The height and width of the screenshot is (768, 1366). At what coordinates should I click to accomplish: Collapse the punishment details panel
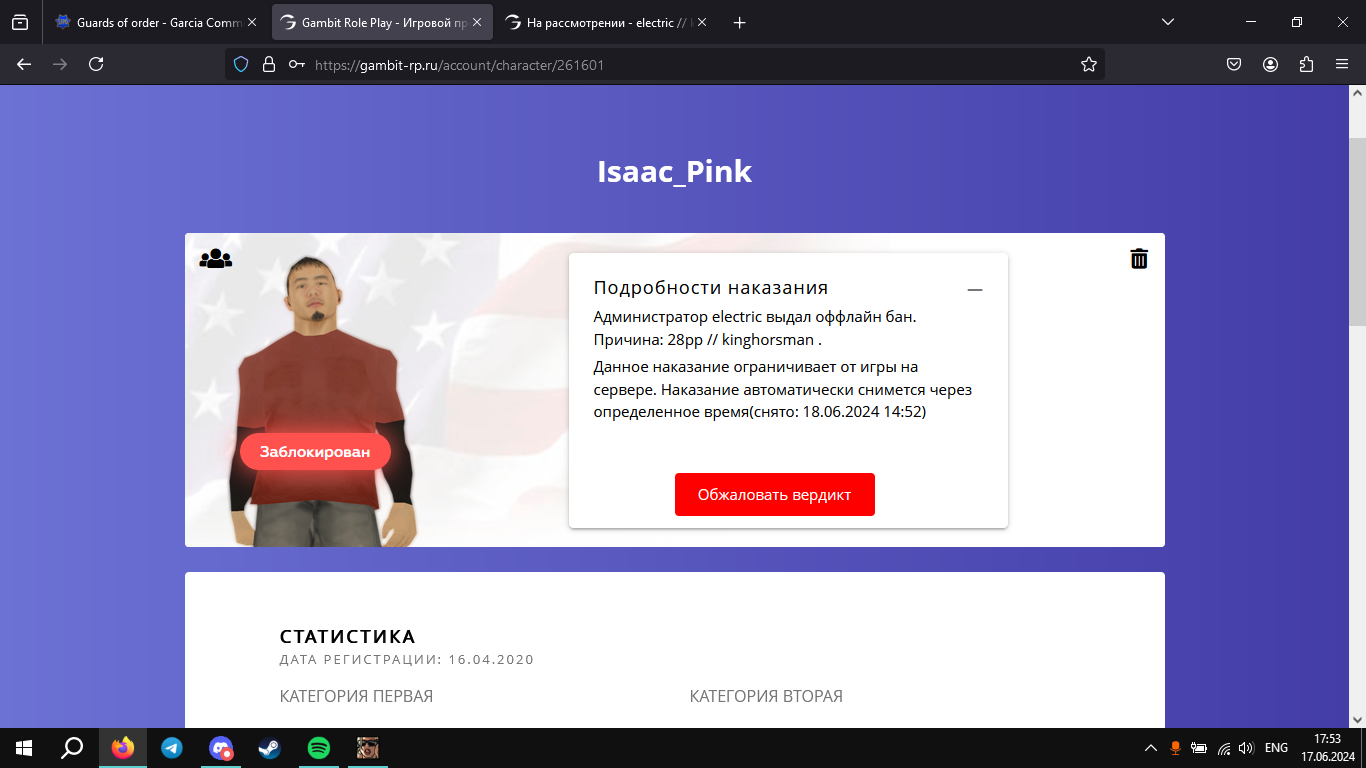pos(975,289)
